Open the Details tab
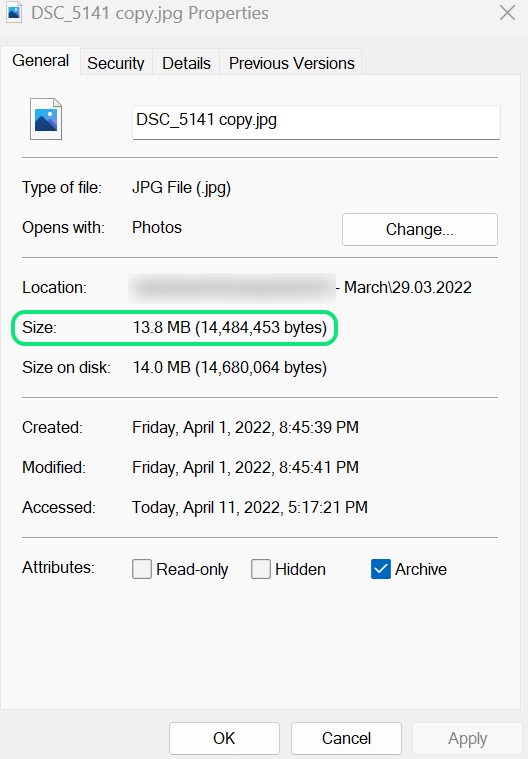528x759 pixels. pos(186,63)
